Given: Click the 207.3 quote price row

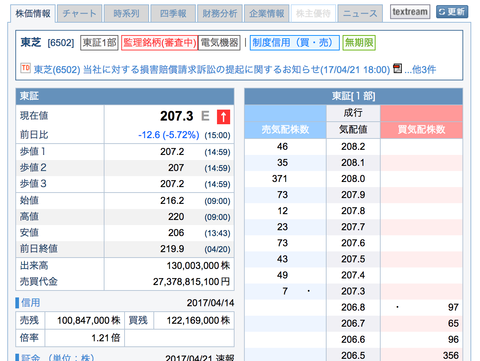Looking at the screenshot, I should [x=353, y=291].
